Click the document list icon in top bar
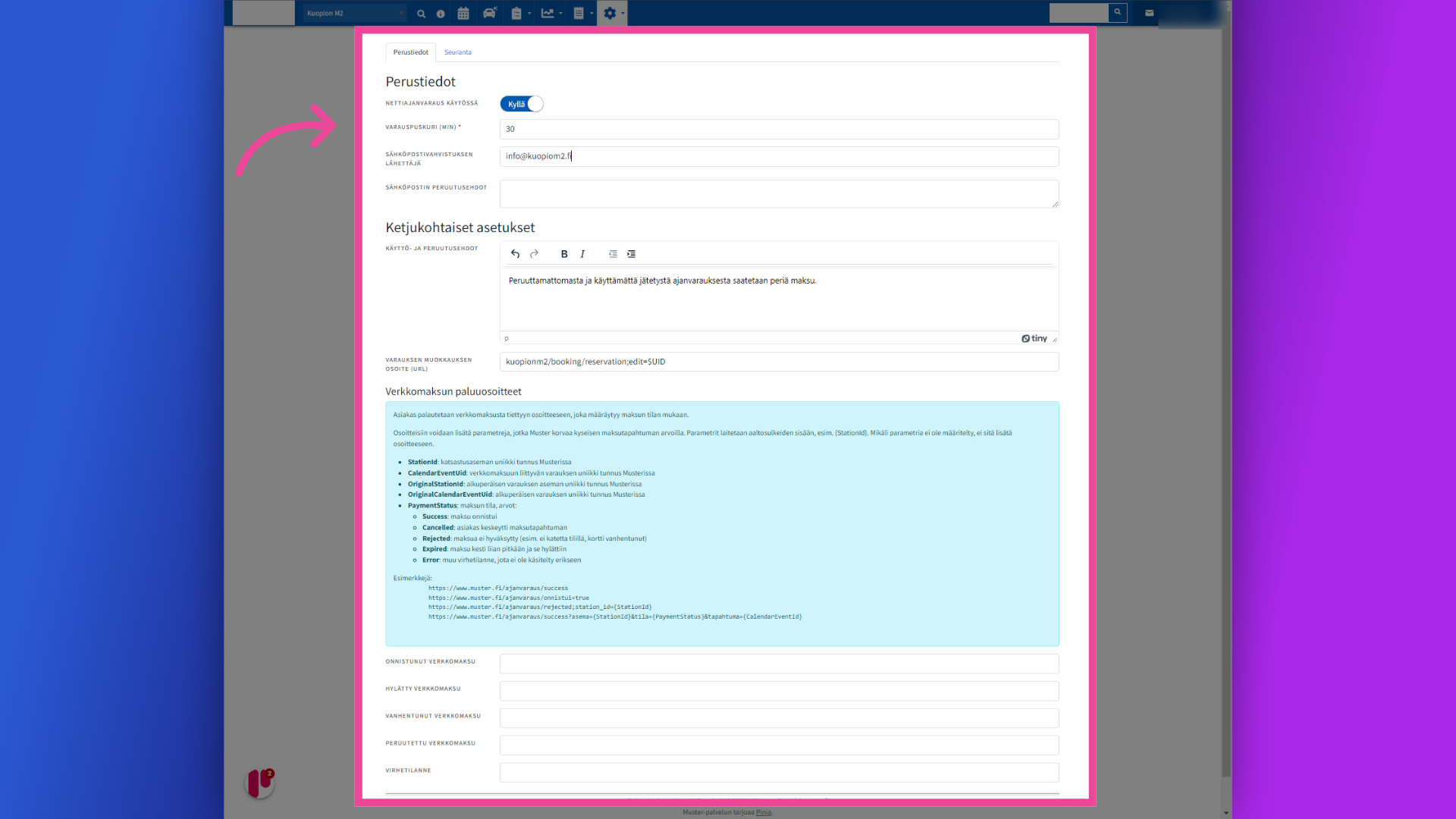The image size is (1456, 819). tap(579, 13)
